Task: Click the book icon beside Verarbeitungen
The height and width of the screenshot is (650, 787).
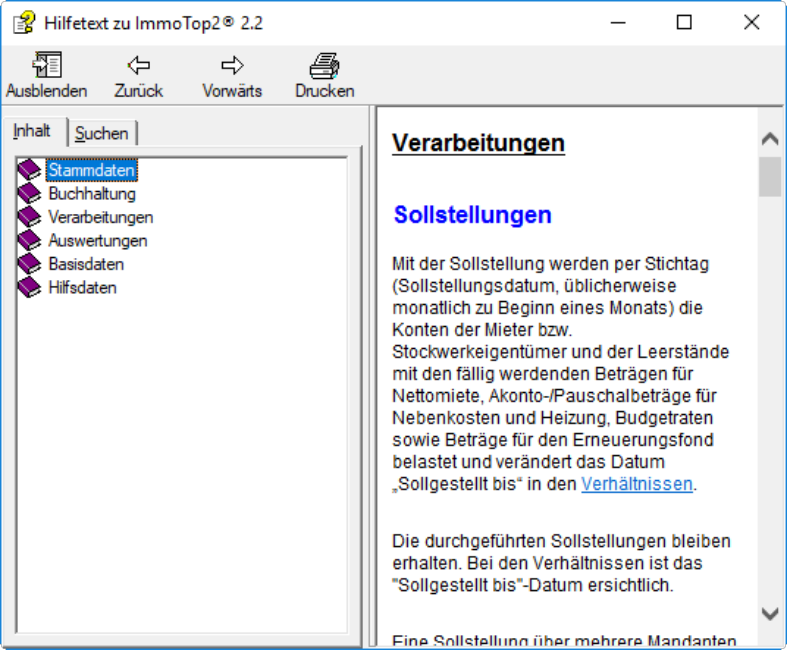Action: click(x=30, y=217)
